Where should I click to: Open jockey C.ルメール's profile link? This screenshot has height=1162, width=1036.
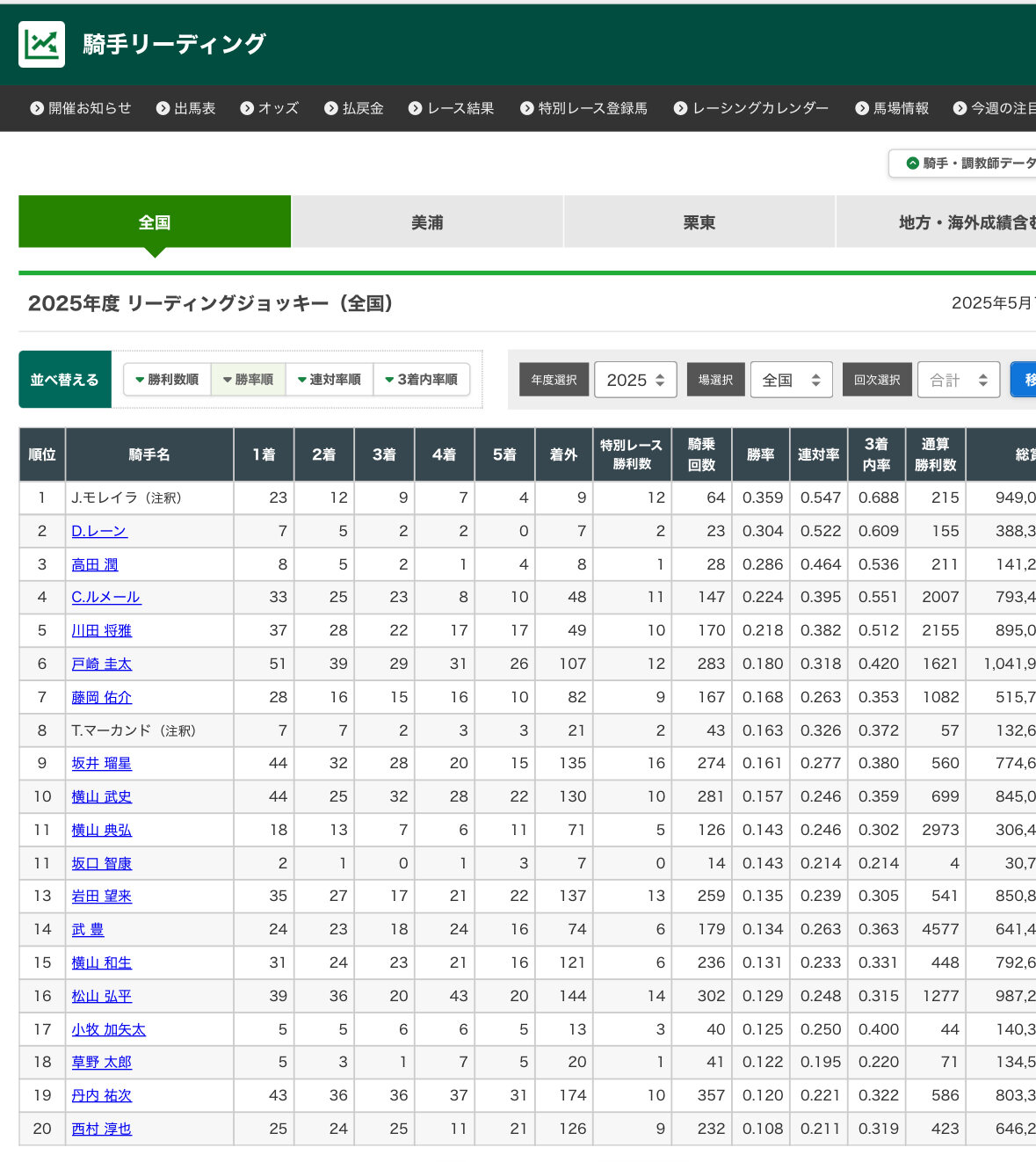click(105, 598)
